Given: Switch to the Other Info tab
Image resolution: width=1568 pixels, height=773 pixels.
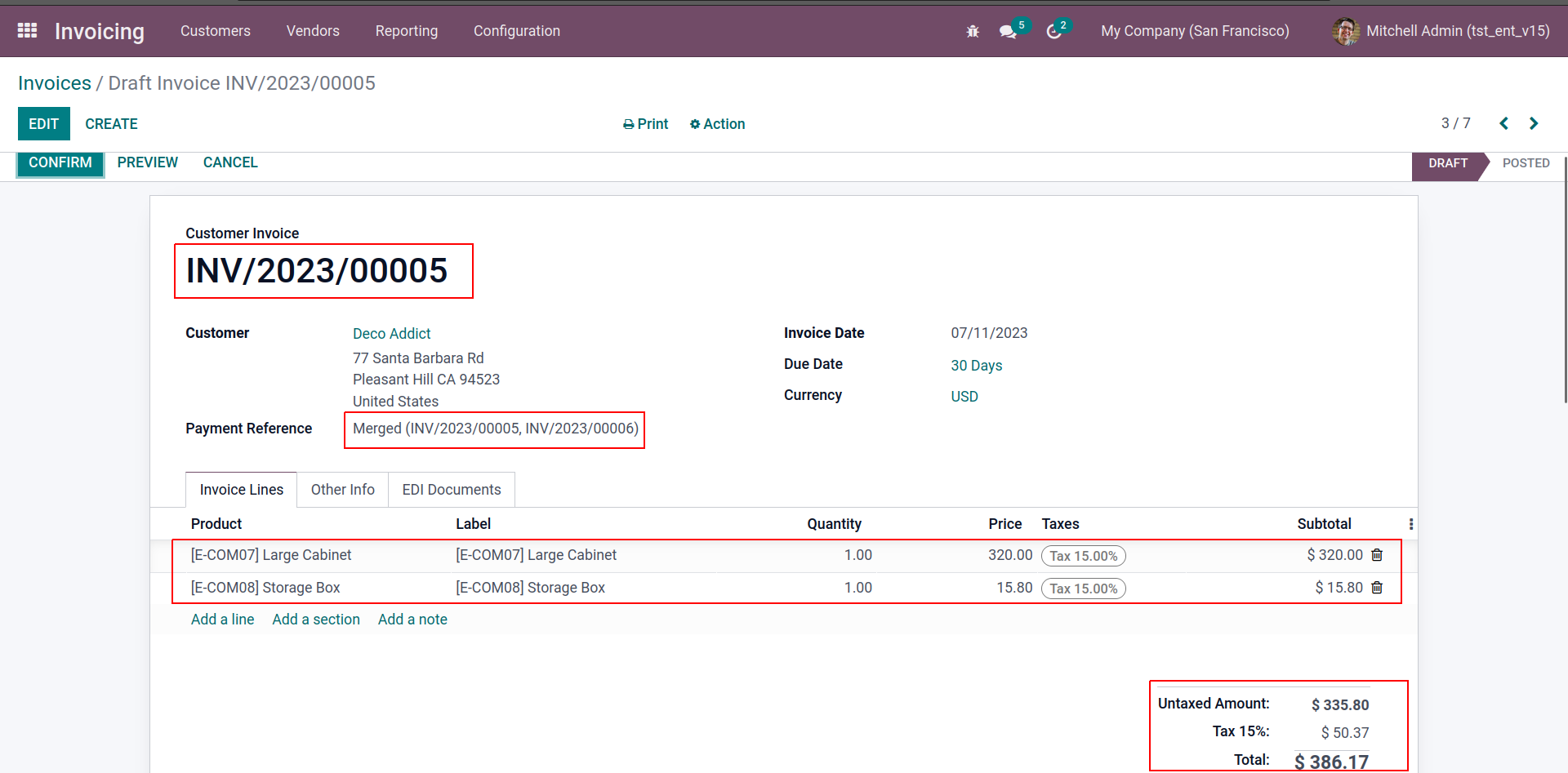Looking at the screenshot, I should click(x=342, y=490).
